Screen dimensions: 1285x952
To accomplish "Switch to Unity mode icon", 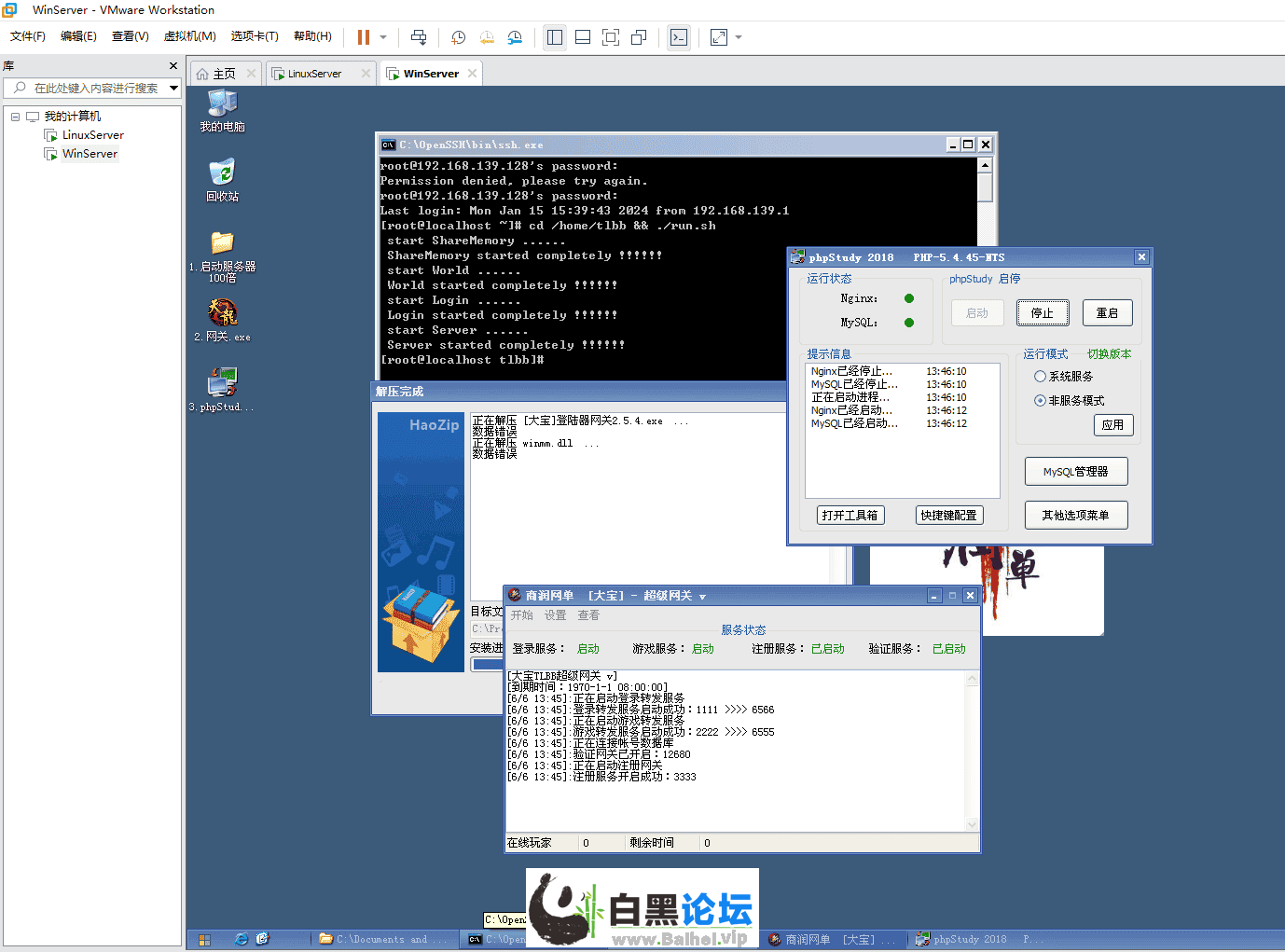I will 639,37.
